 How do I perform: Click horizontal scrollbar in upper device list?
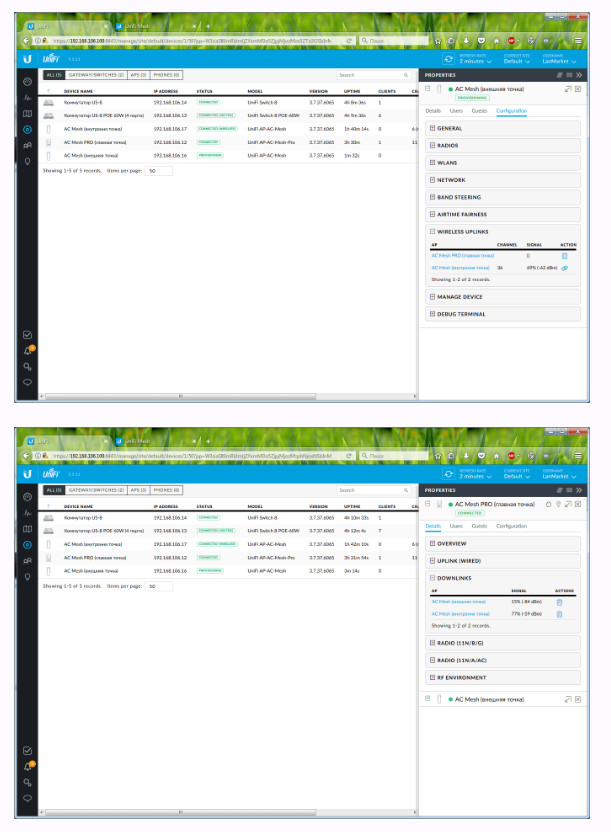click(x=180, y=396)
